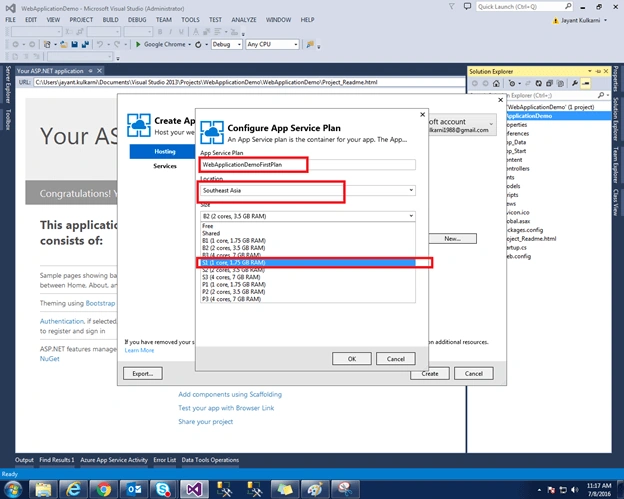Expand the New Project icon dropdown arrow
Screen dimensions: 624x499
55,45
